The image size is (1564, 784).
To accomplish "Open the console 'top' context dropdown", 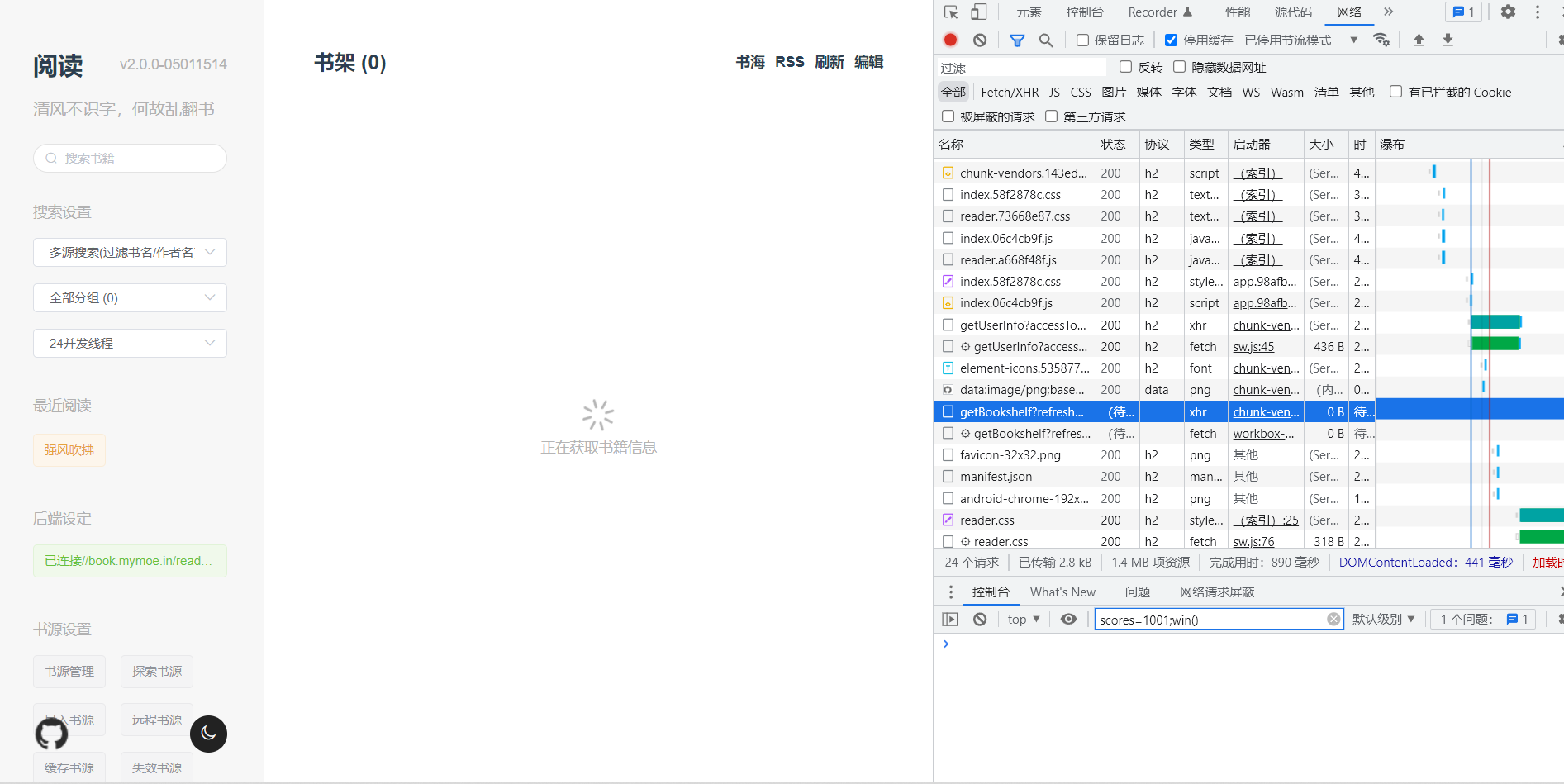I will (1023, 619).
